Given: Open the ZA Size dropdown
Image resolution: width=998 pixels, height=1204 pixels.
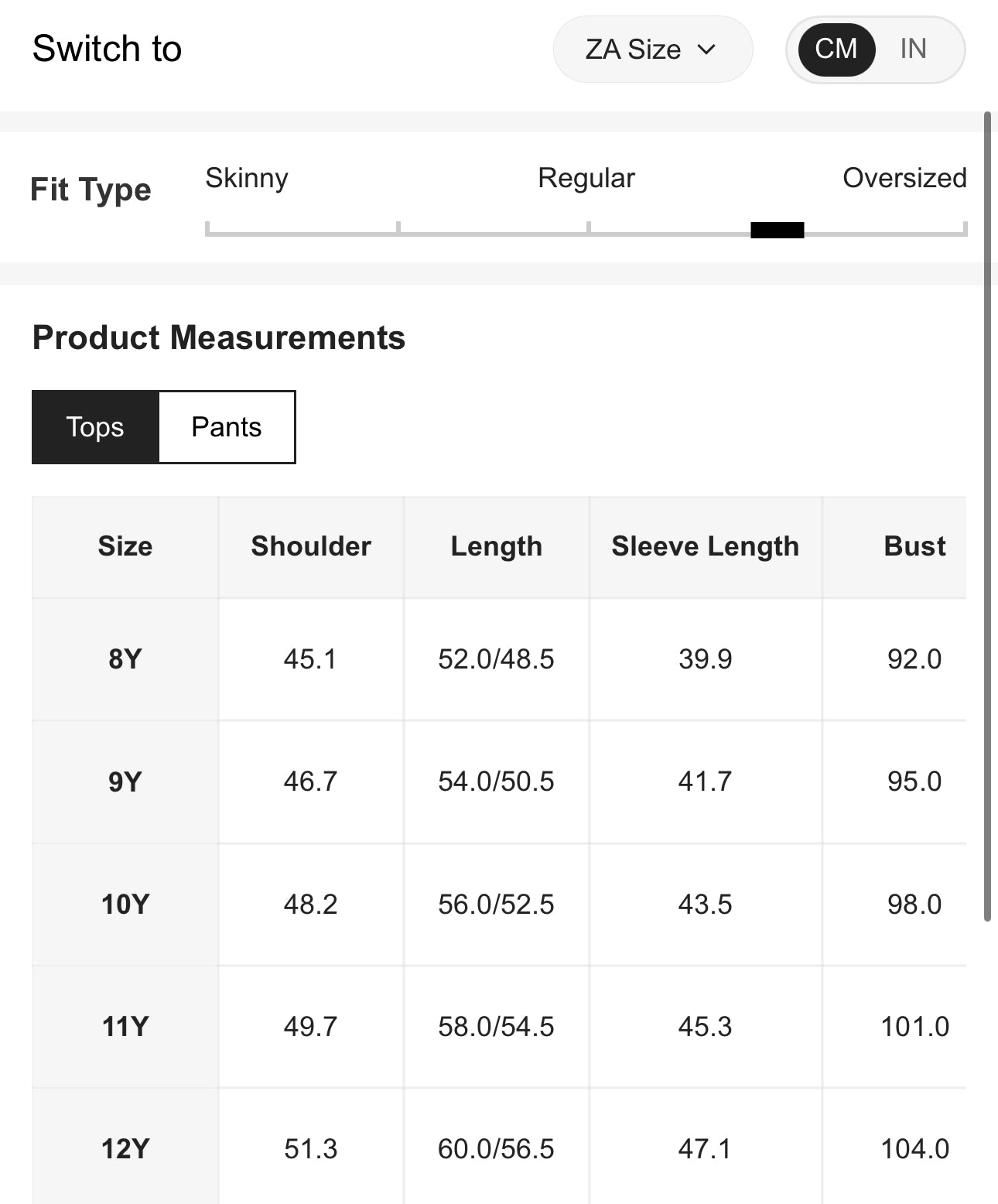Looking at the screenshot, I should [x=651, y=50].
